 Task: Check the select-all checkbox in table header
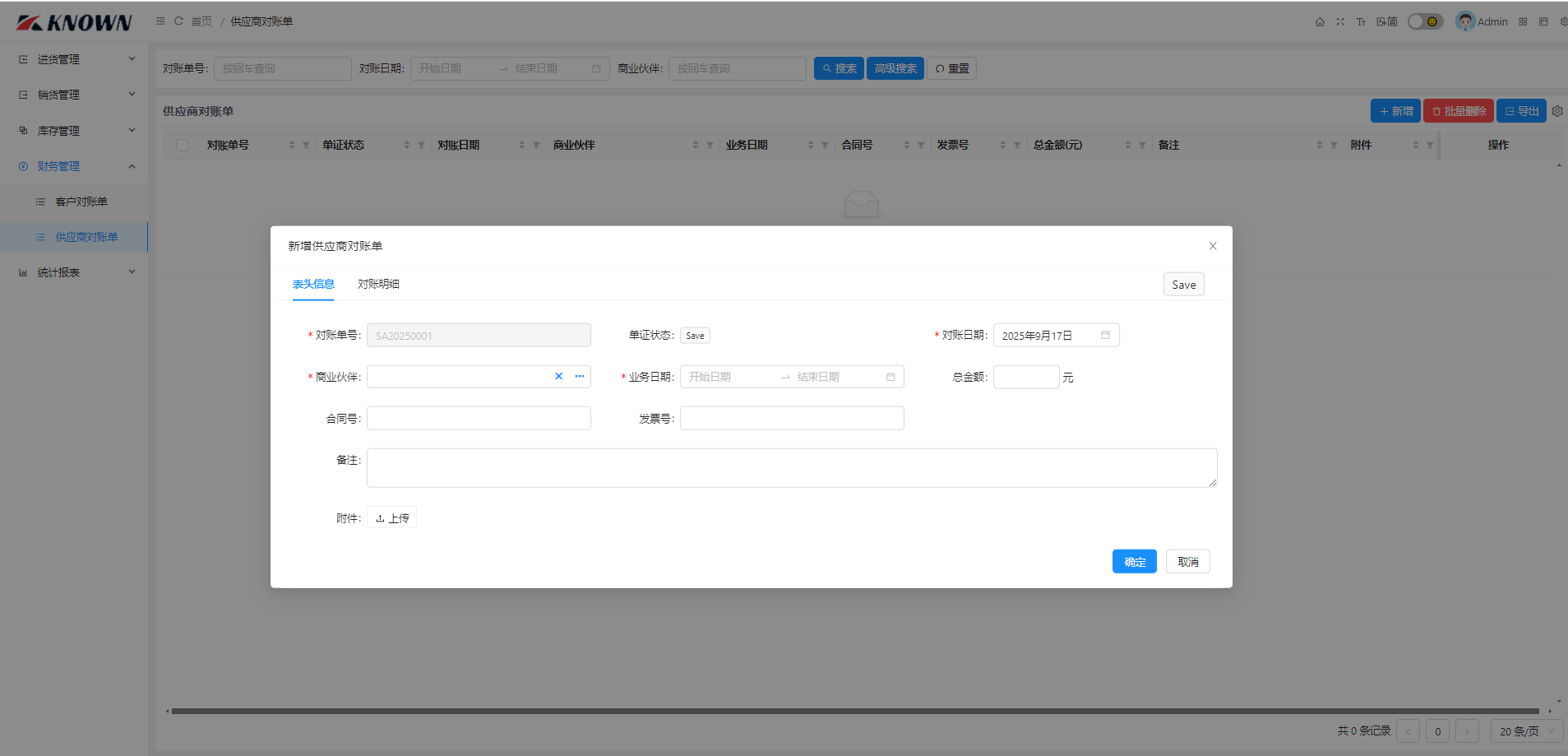coord(183,146)
